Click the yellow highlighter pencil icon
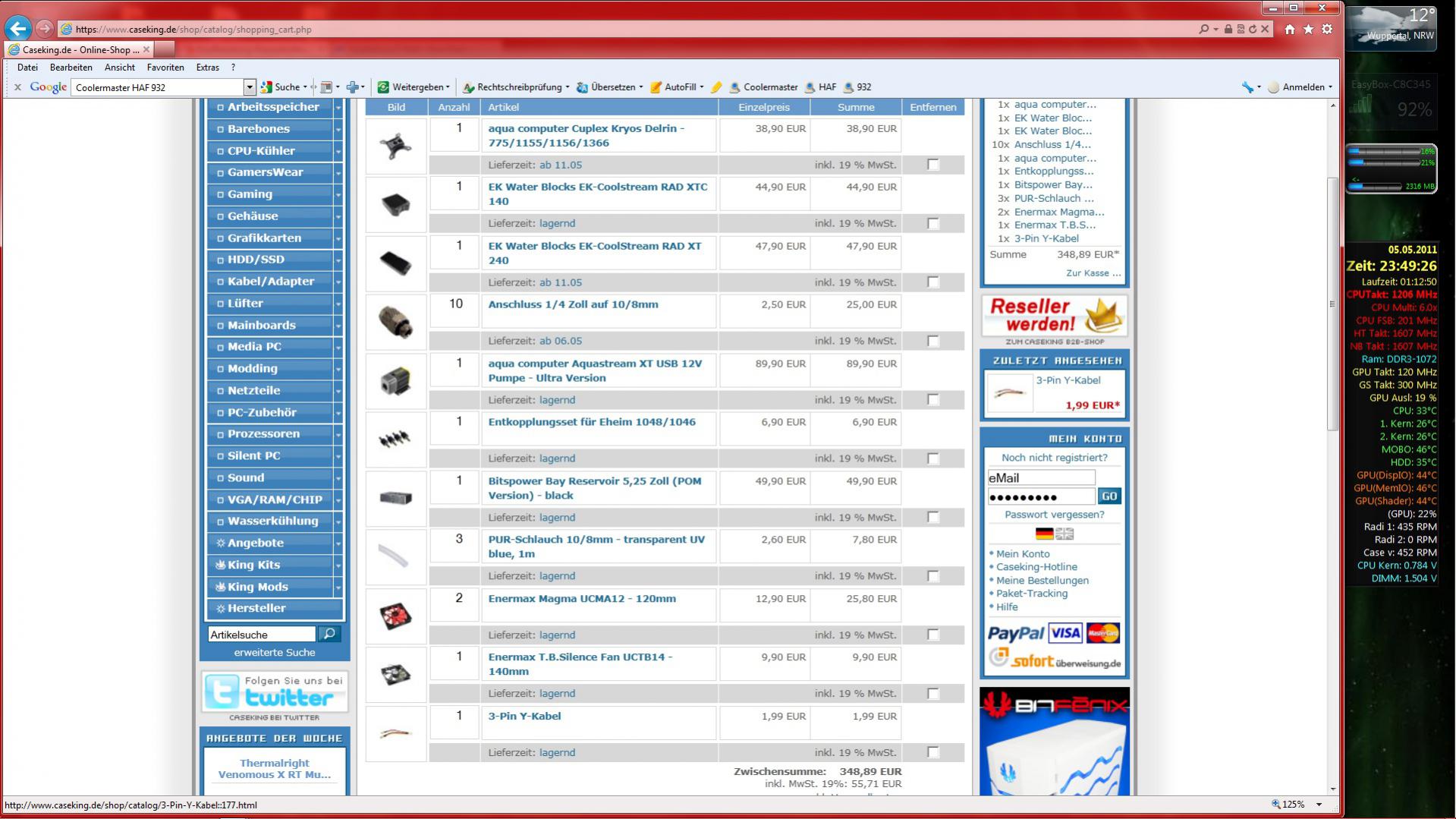The image size is (1456, 819). click(716, 87)
